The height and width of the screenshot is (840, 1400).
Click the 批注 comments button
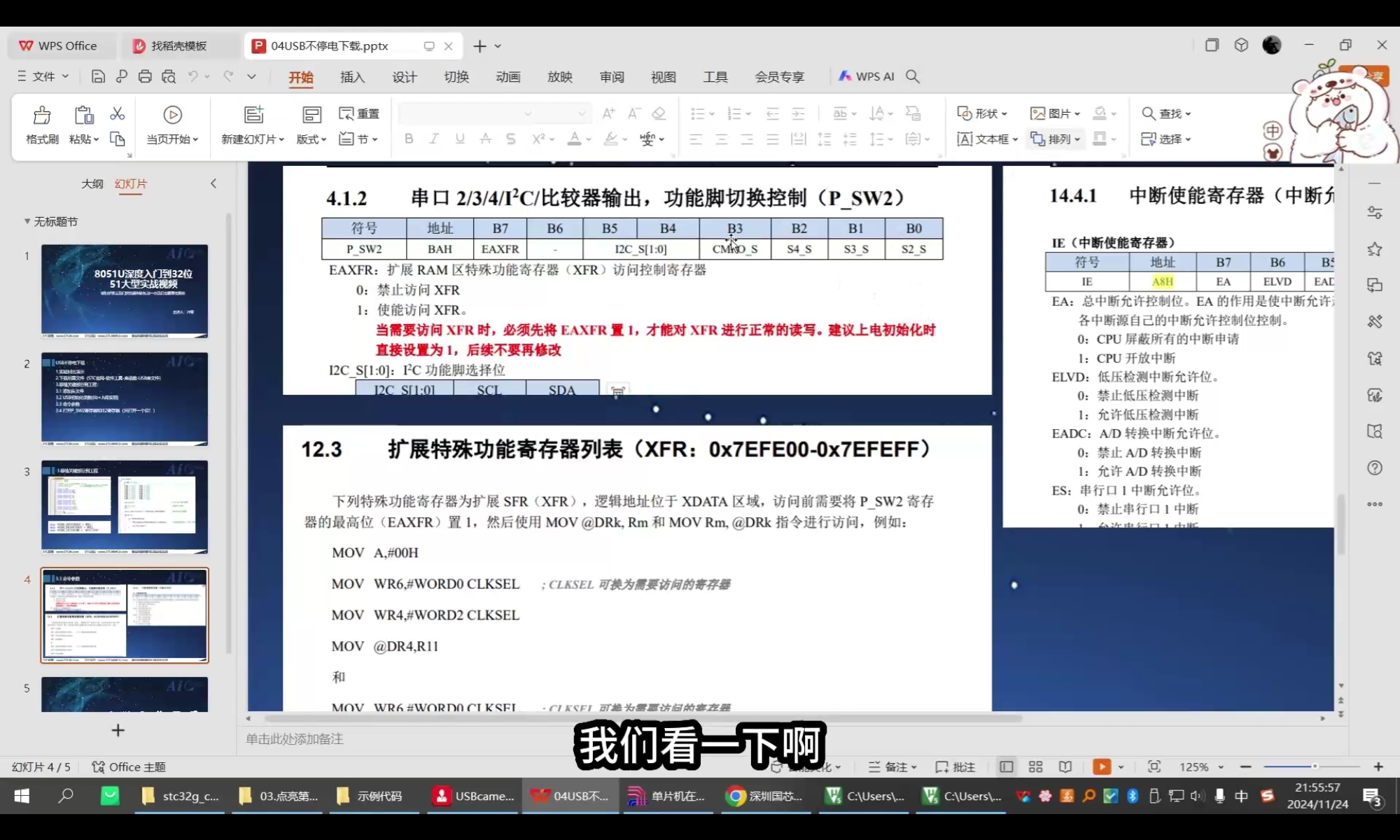pos(955,766)
